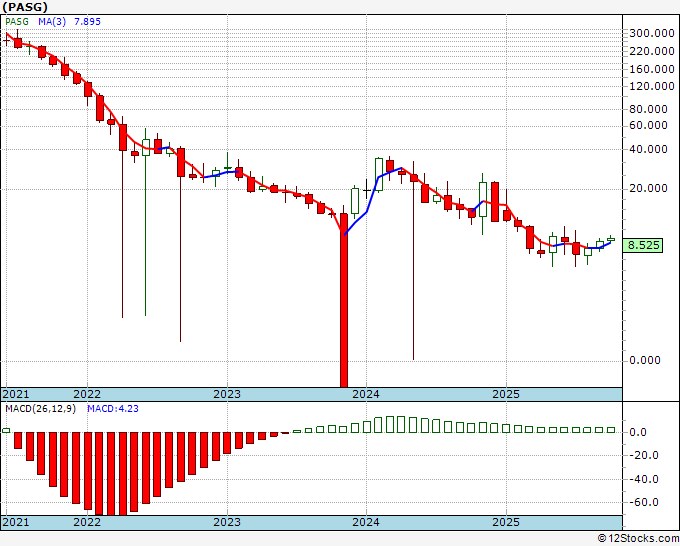Click the 2024 label on price chart timeline
680x546 pixels.
click(x=366, y=394)
